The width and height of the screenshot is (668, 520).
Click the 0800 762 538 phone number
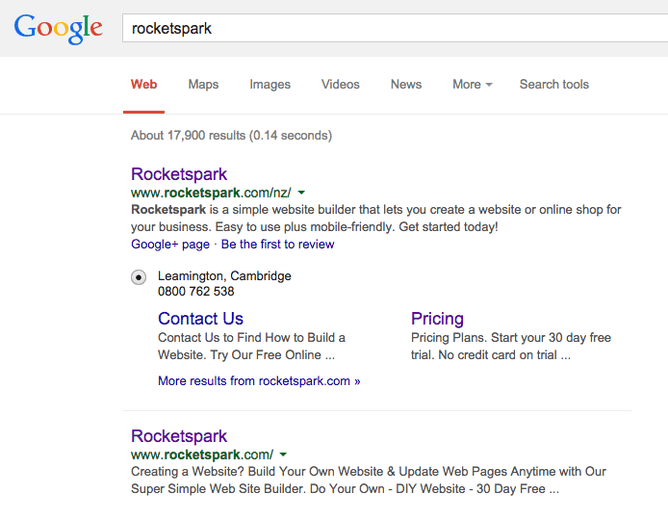point(196,292)
